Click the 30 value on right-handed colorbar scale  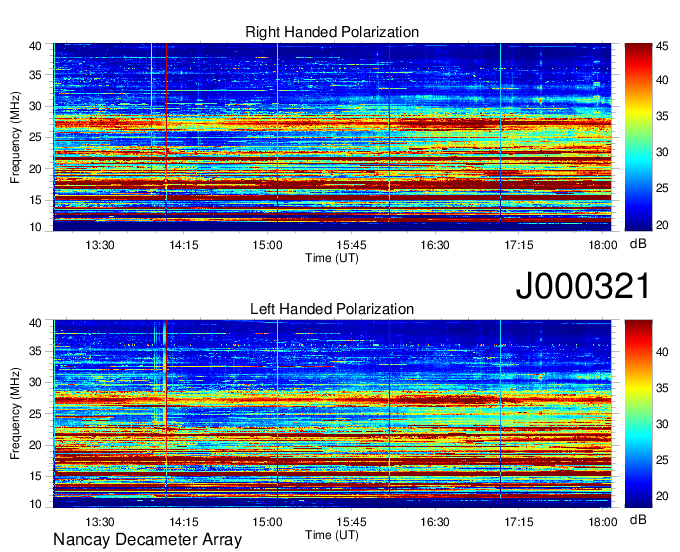pyautogui.click(x=662, y=152)
